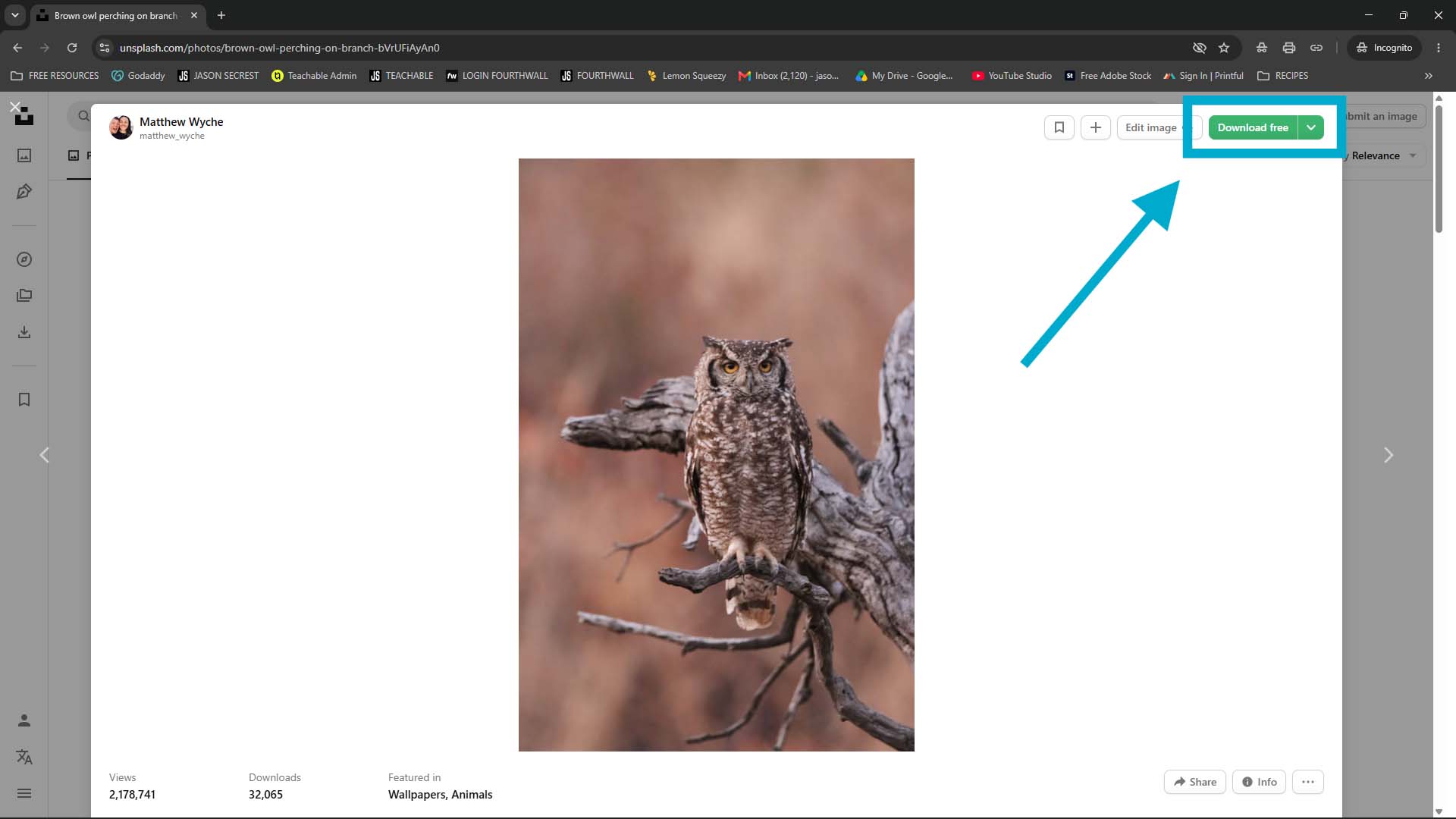The width and height of the screenshot is (1456, 819).
Task: Open Matthew Wyche profile name
Action: [181, 121]
